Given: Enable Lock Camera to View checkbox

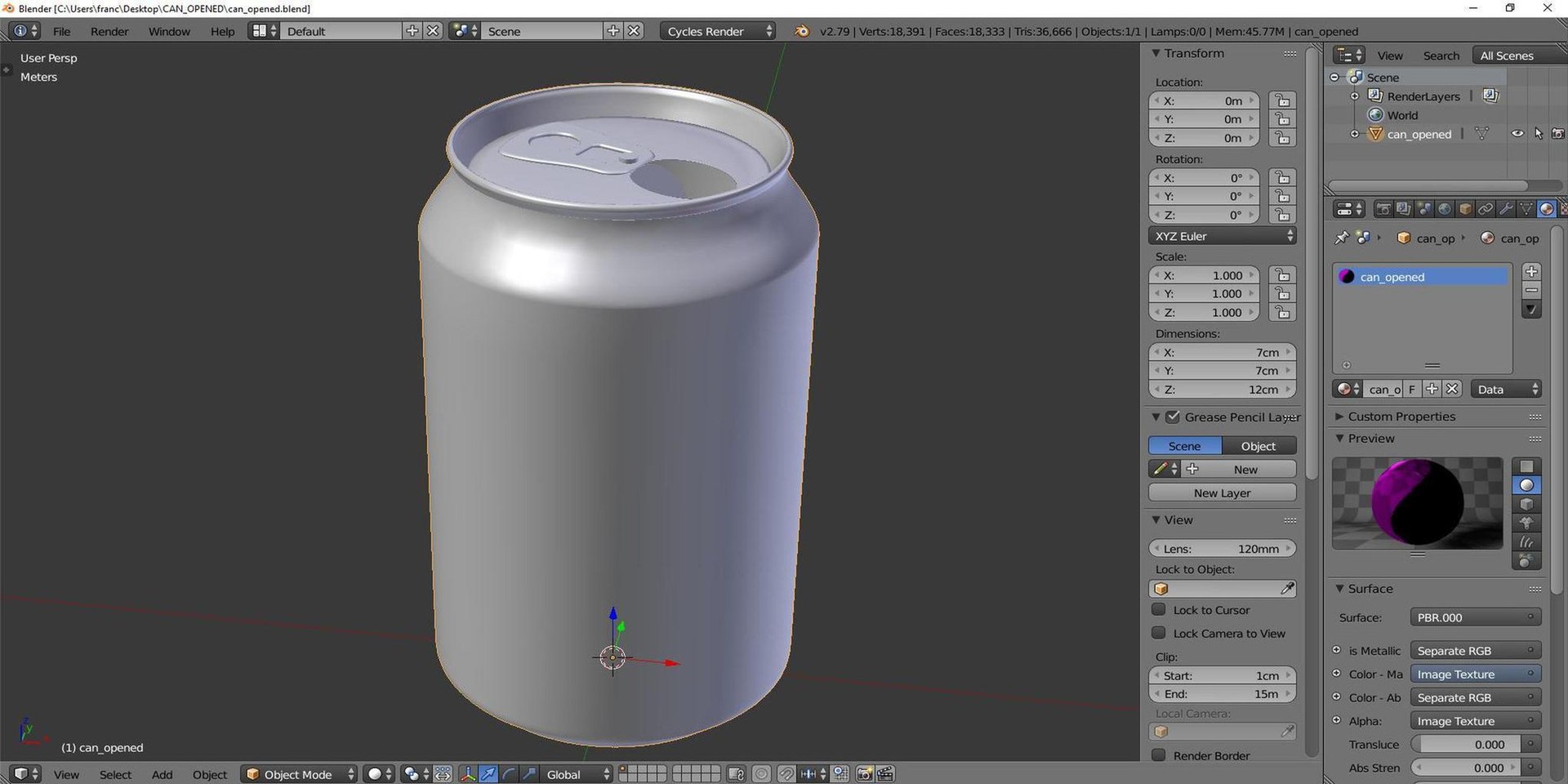Looking at the screenshot, I should (x=1158, y=633).
